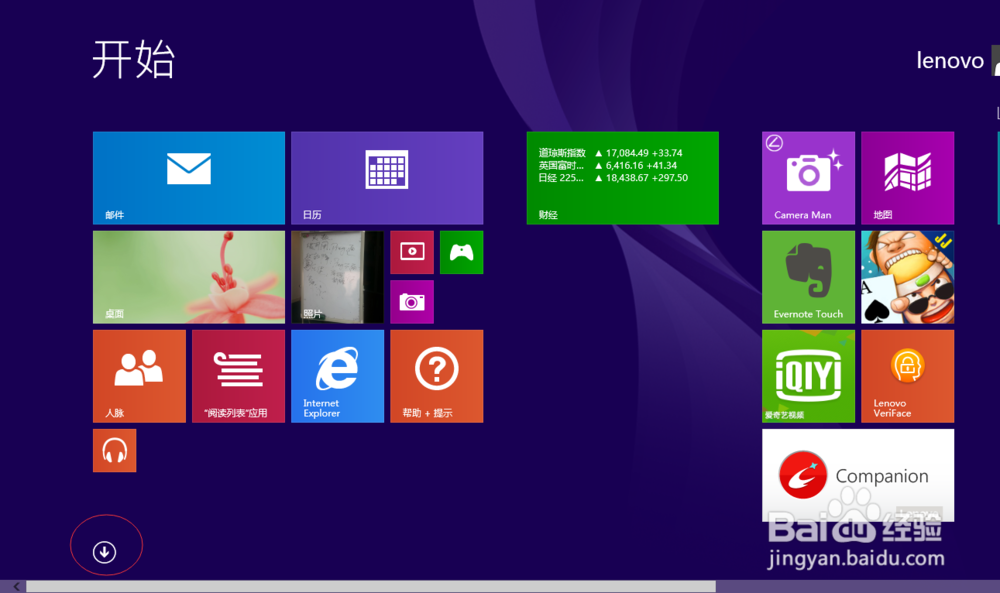Click the user avatar next to lenovo
This screenshot has width=1000, height=593.
[993, 60]
